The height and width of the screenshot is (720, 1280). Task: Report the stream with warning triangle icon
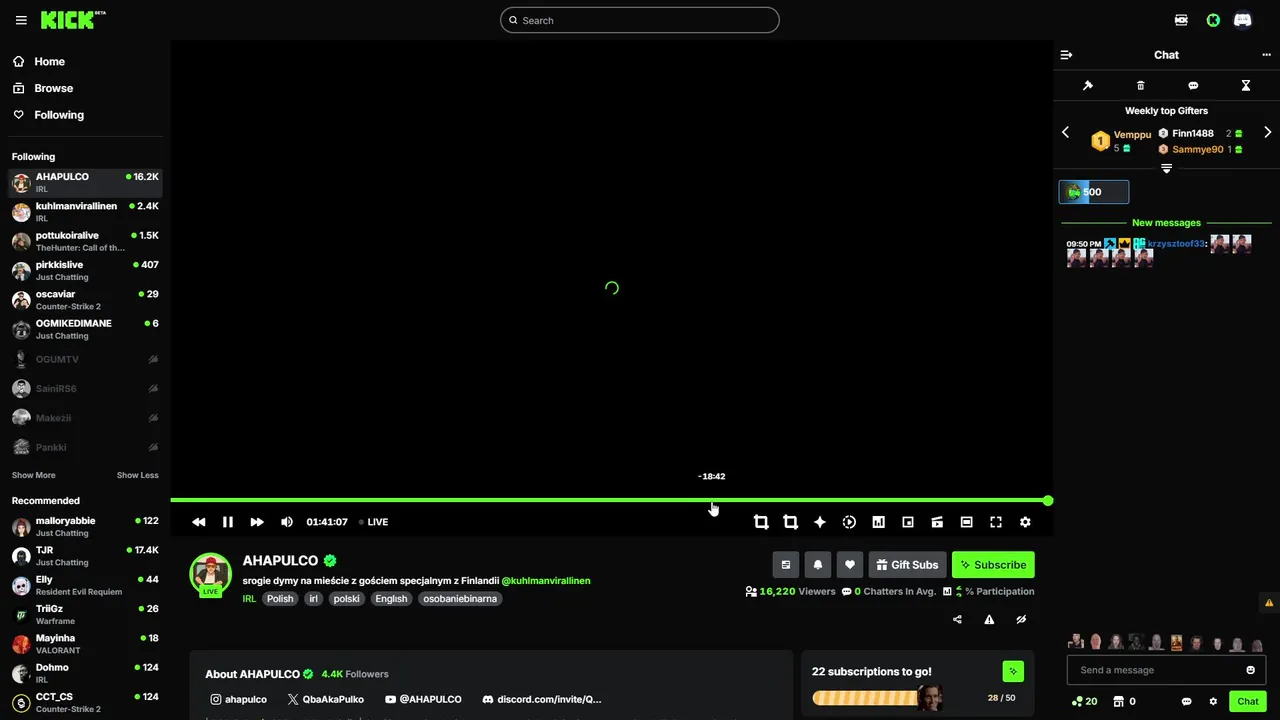(x=989, y=620)
